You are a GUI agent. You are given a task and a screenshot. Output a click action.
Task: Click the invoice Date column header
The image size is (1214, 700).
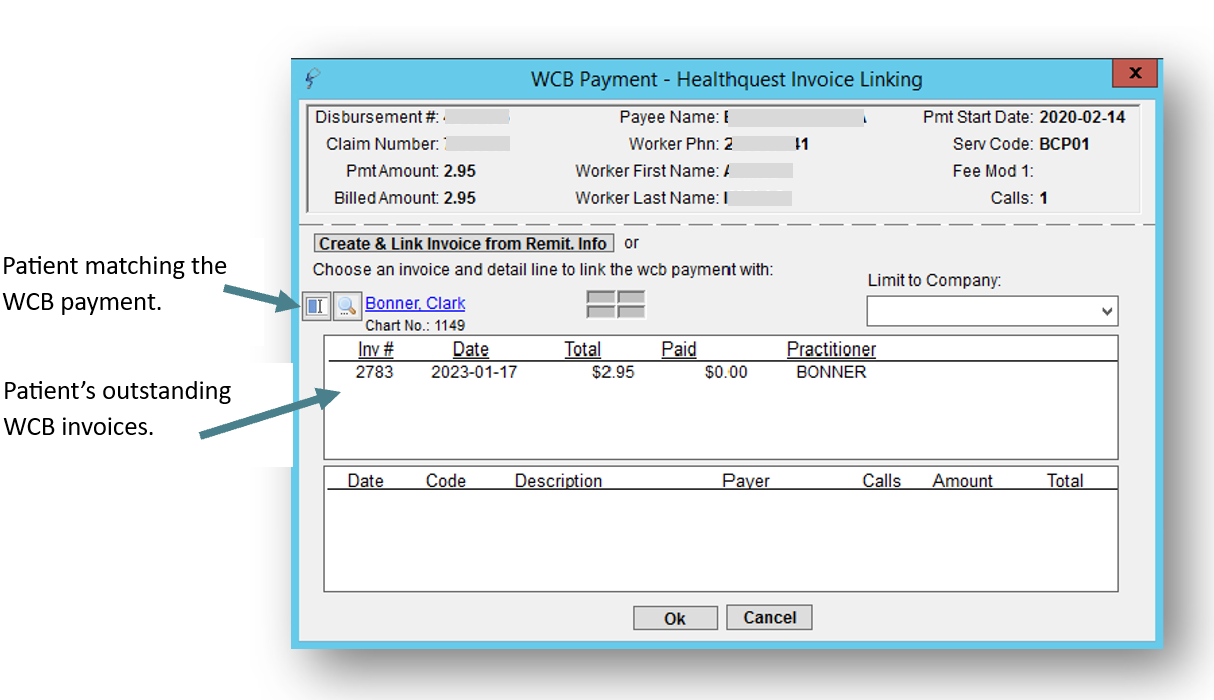click(x=471, y=349)
